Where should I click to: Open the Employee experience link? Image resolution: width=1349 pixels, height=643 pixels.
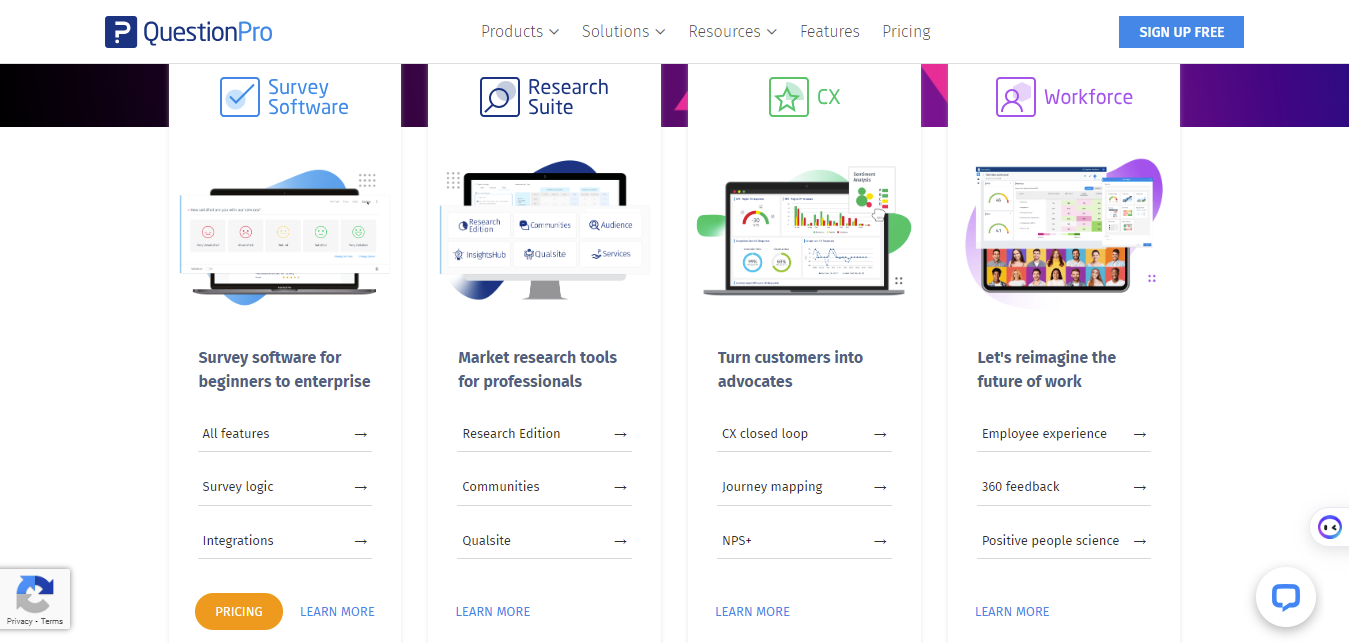[1044, 434]
